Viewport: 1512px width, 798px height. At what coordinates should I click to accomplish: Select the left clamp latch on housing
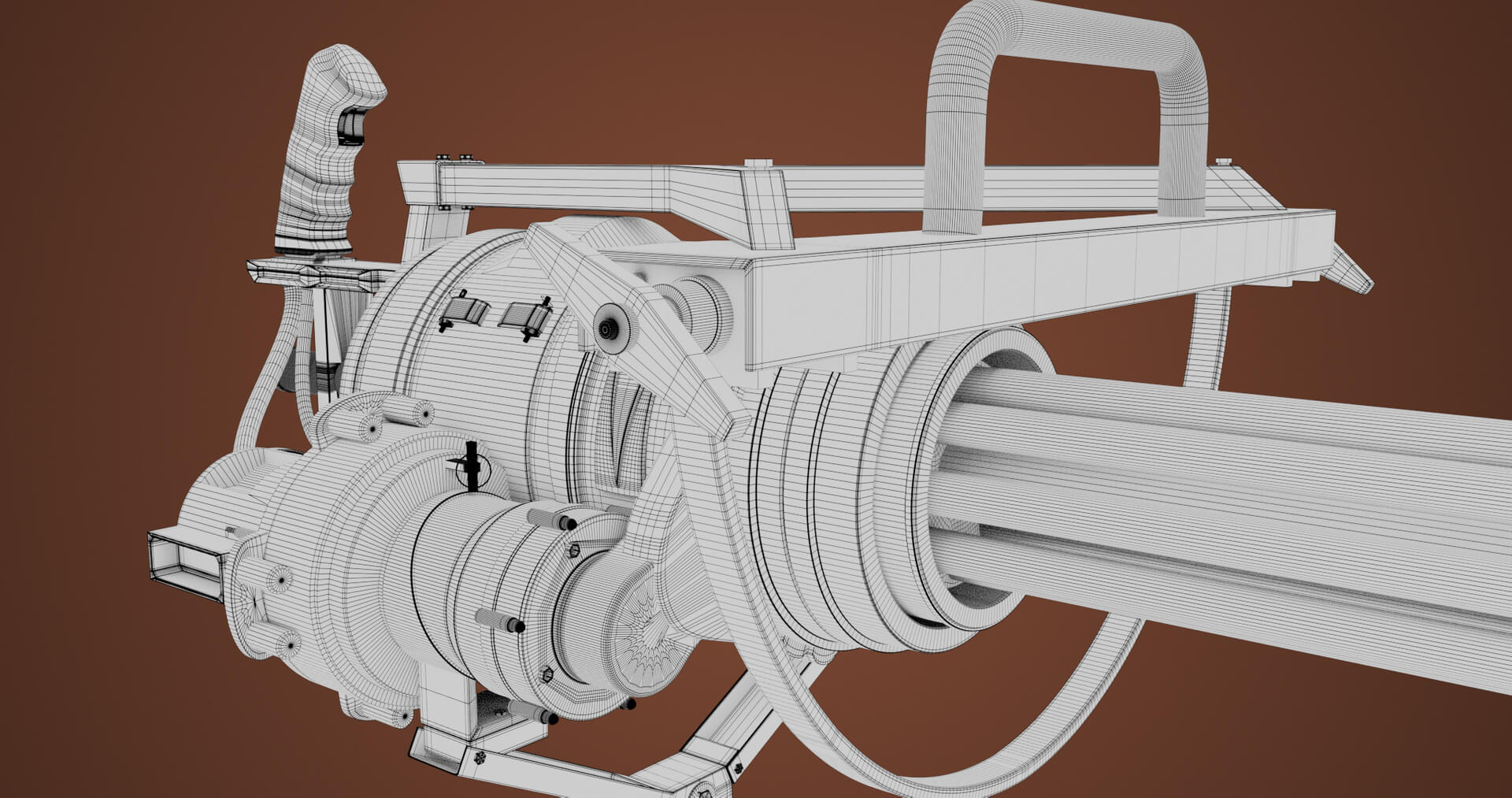pyautogui.click(x=464, y=310)
